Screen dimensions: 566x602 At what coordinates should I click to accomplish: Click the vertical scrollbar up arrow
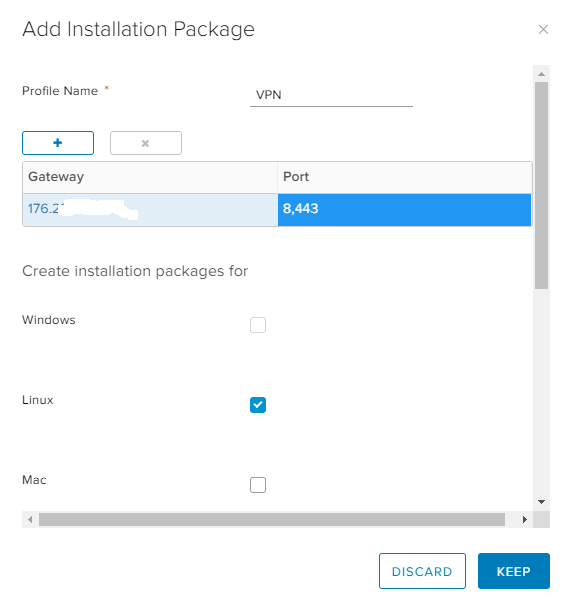[x=541, y=74]
